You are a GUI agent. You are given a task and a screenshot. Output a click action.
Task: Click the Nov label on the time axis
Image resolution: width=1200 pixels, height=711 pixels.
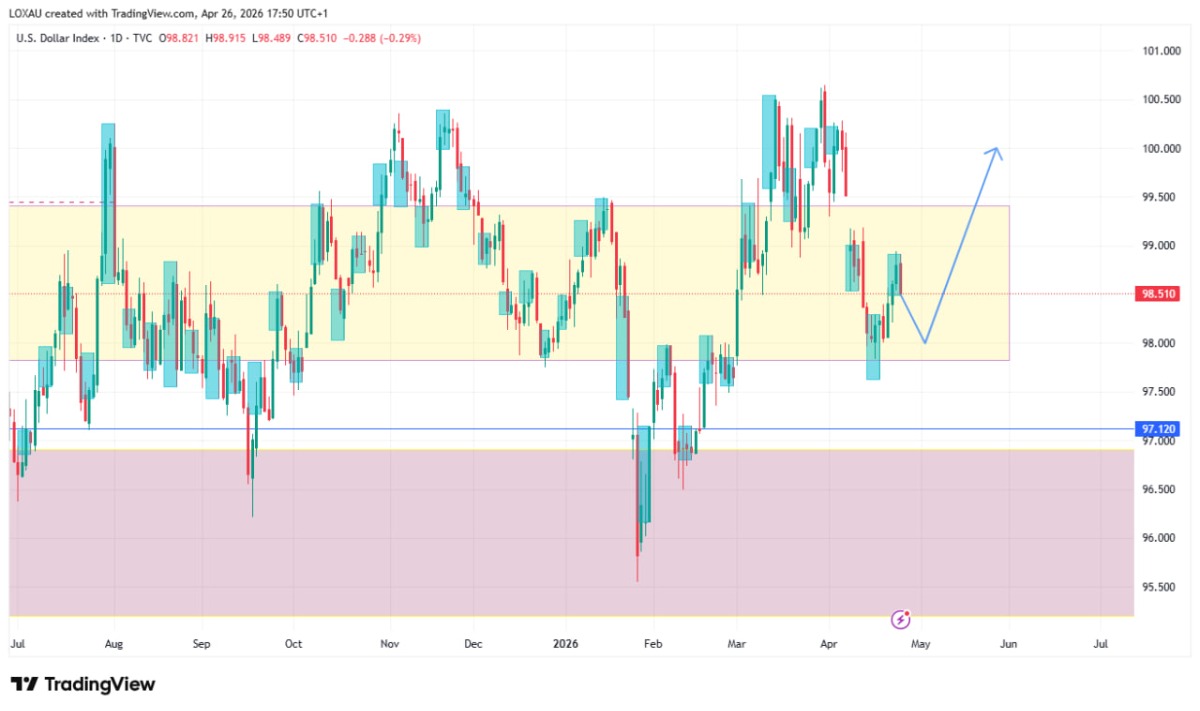[391, 645]
